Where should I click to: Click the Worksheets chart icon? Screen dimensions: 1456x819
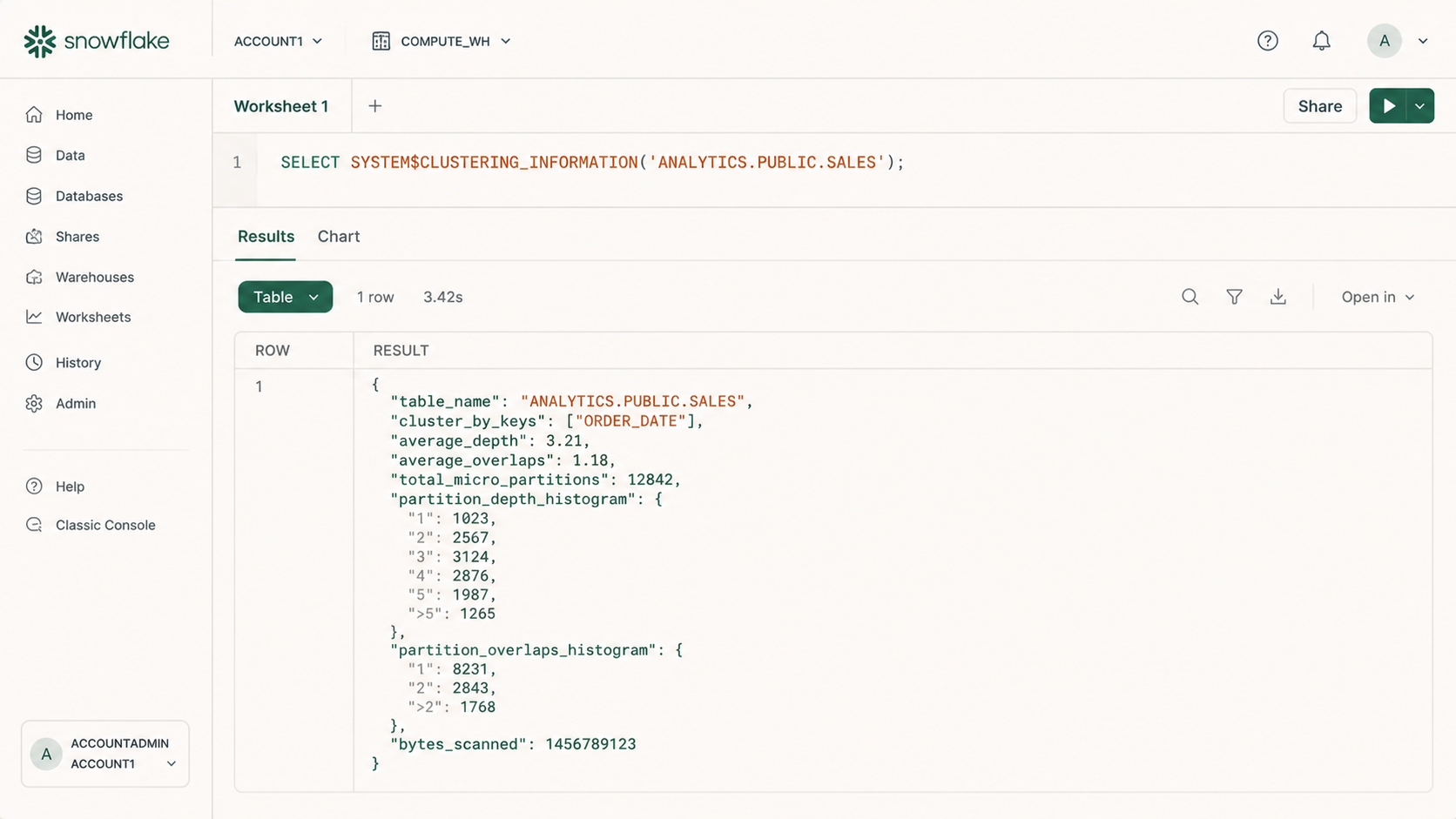click(x=34, y=317)
